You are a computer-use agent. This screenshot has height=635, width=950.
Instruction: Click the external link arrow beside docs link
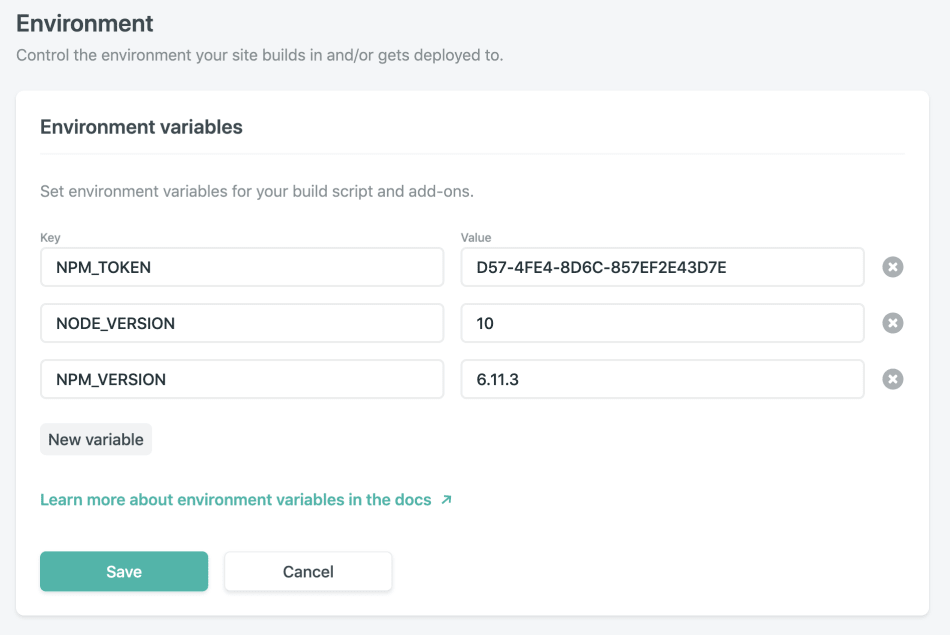(x=447, y=500)
